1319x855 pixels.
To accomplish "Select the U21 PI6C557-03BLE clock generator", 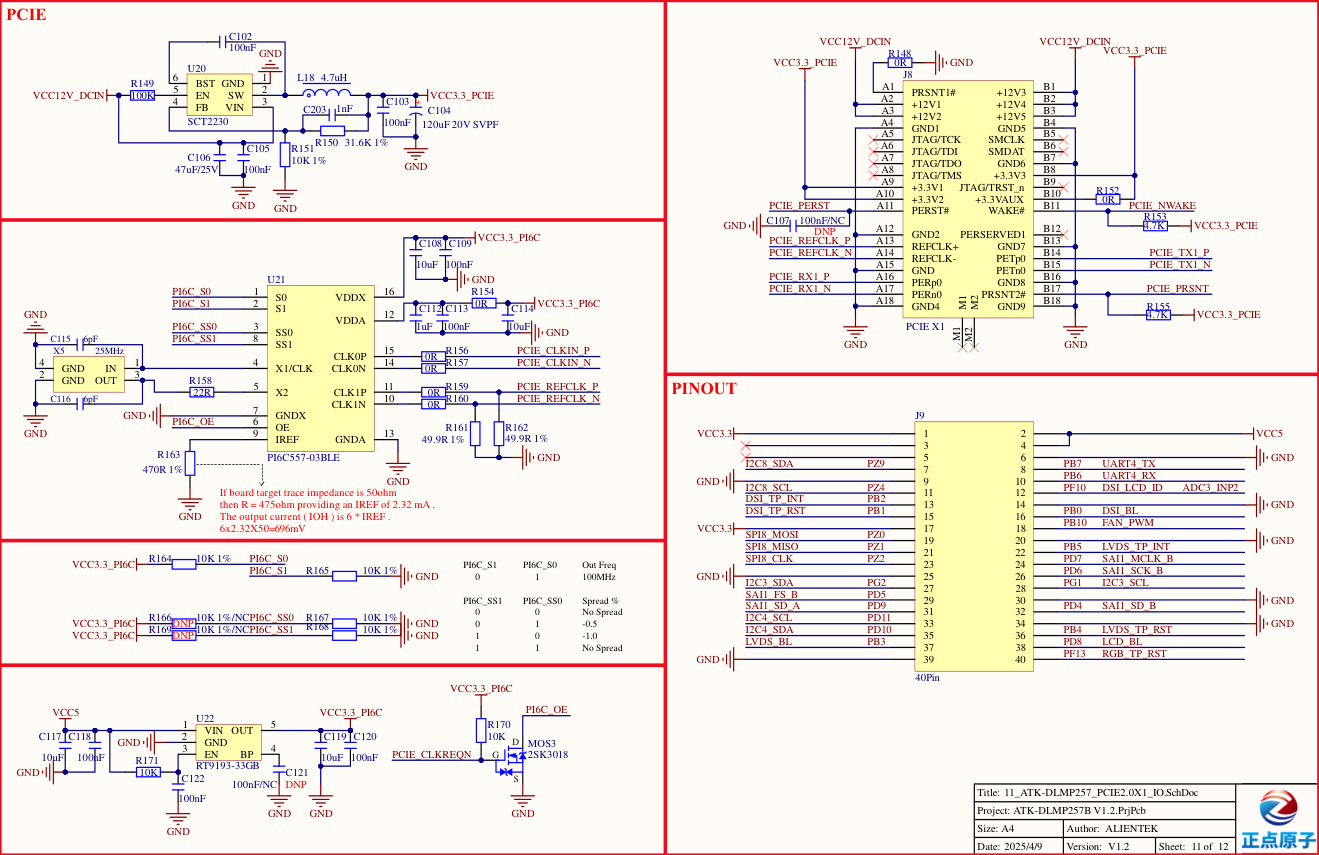I will 320,368.
